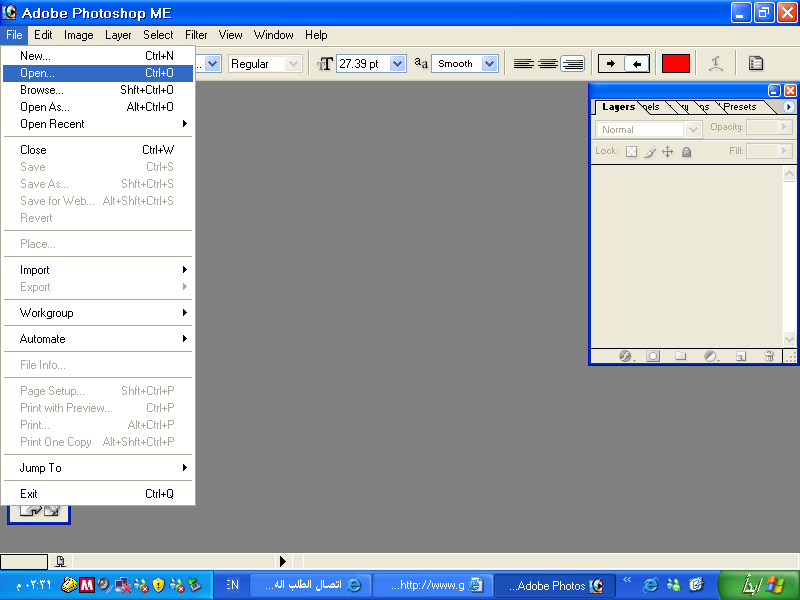Expand the Automate submenu
The width and height of the screenshot is (800, 600).
(x=98, y=339)
